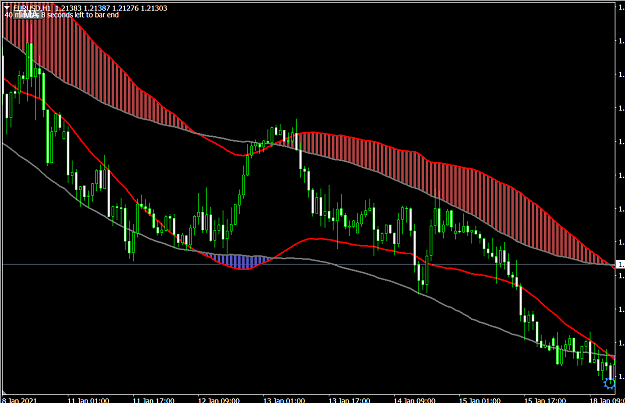
Task: Click the '11 Jan 01:00' time axis label
Action: tap(88, 400)
